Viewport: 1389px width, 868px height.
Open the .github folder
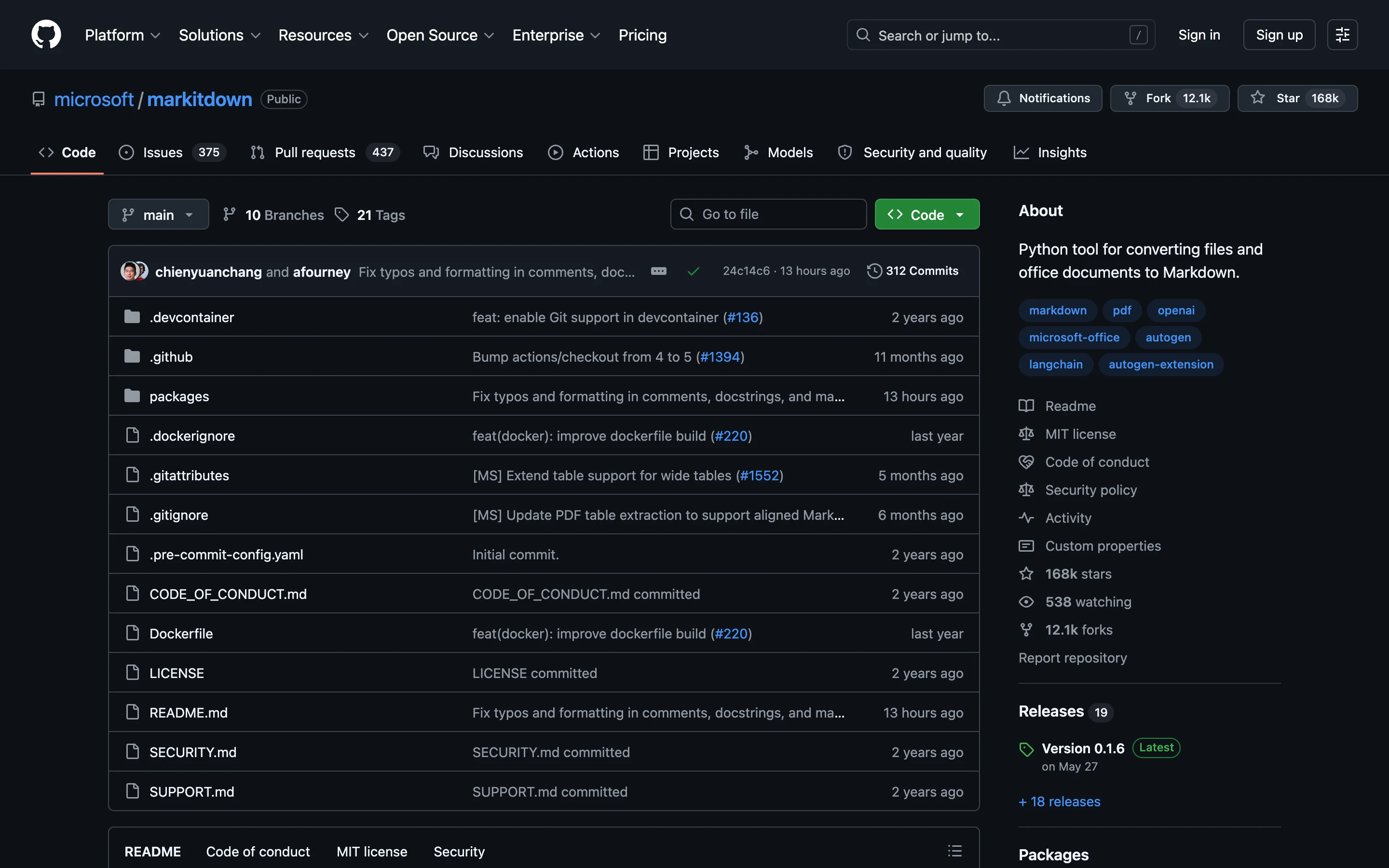(x=171, y=356)
